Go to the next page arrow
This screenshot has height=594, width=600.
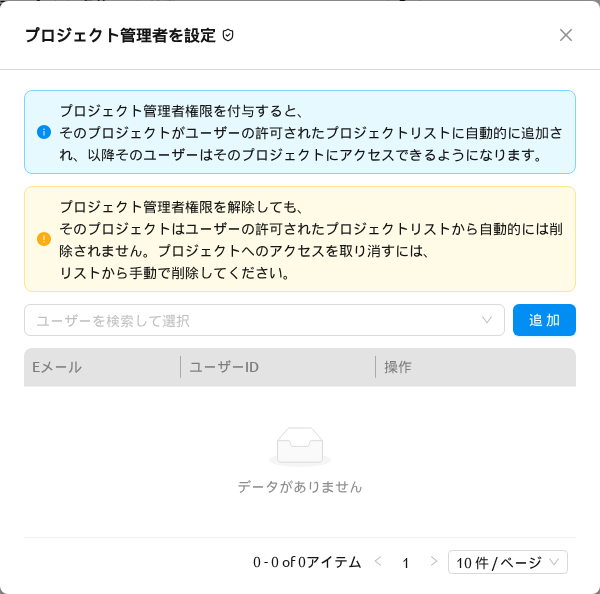click(433, 562)
